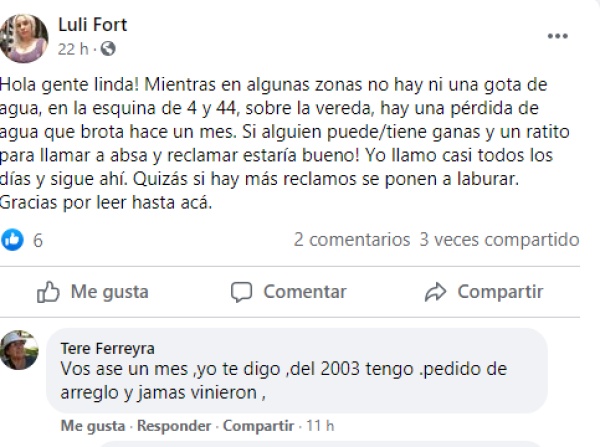Viewport: 600px width, 447px height.
Task: Click the thumbs-up Me gusta icon
Action: (48, 292)
